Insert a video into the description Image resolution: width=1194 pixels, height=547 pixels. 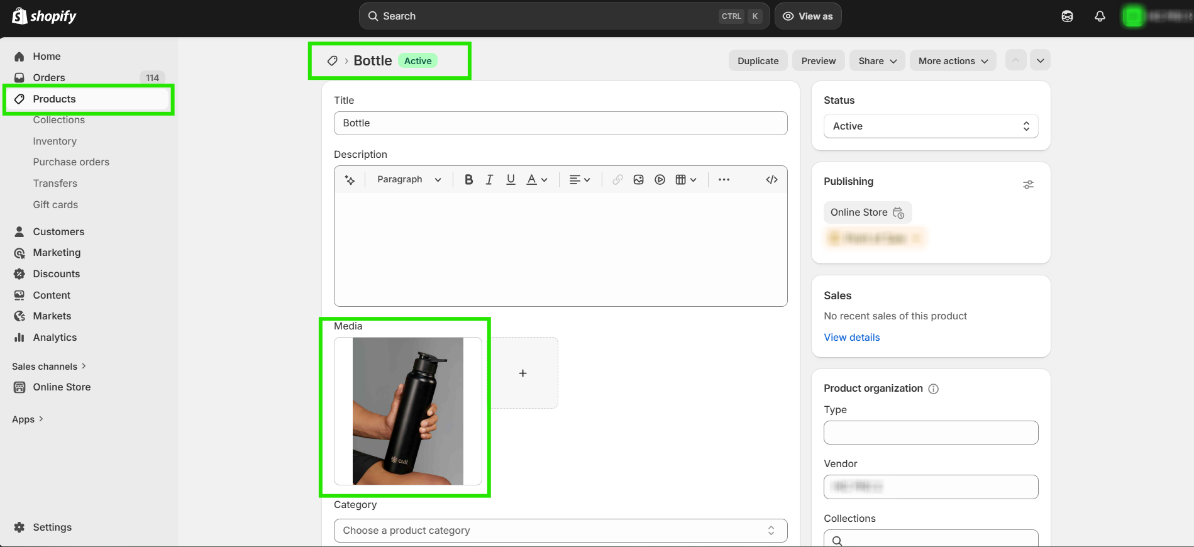[x=660, y=180]
